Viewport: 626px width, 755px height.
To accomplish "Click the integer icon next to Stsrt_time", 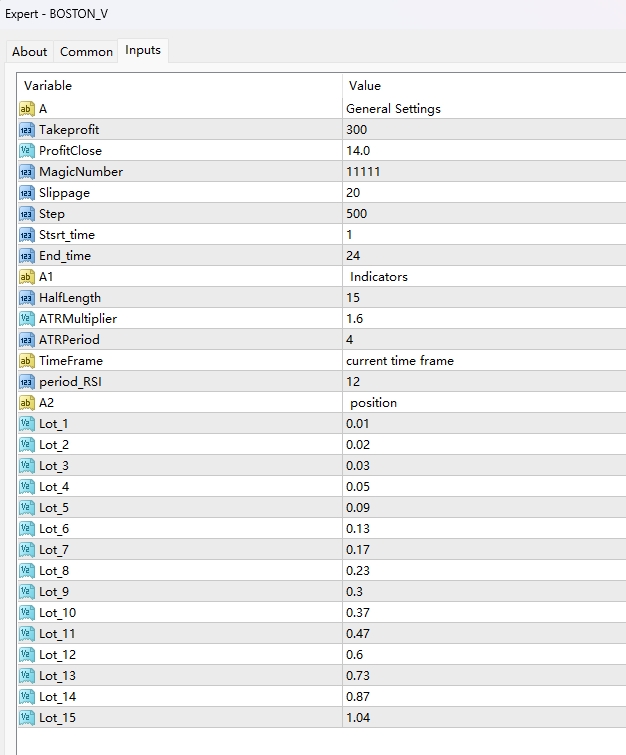I will [x=26, y=235].
